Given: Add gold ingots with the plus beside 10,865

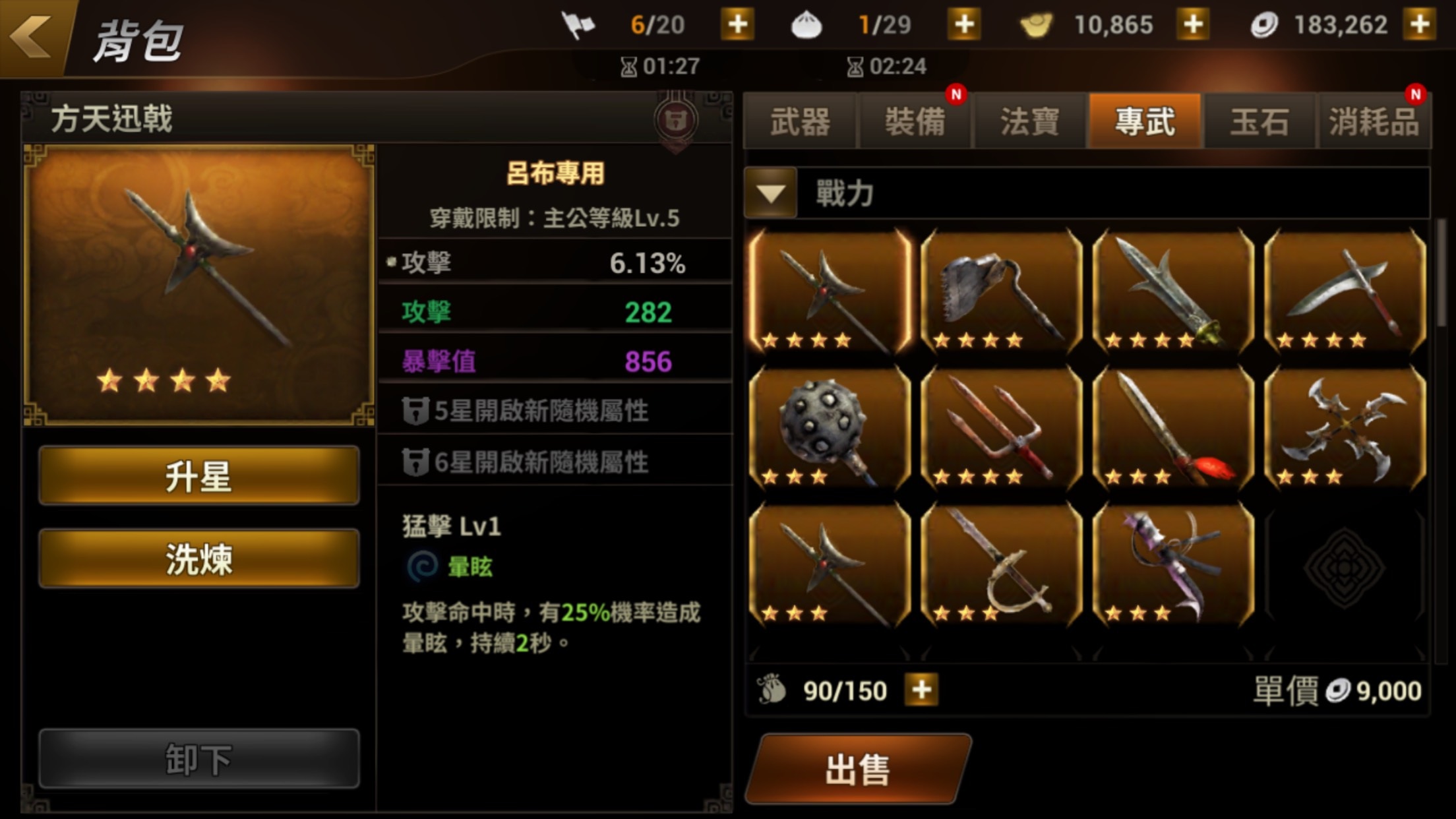Looking at the screenshot, I should pos(1193,25).
